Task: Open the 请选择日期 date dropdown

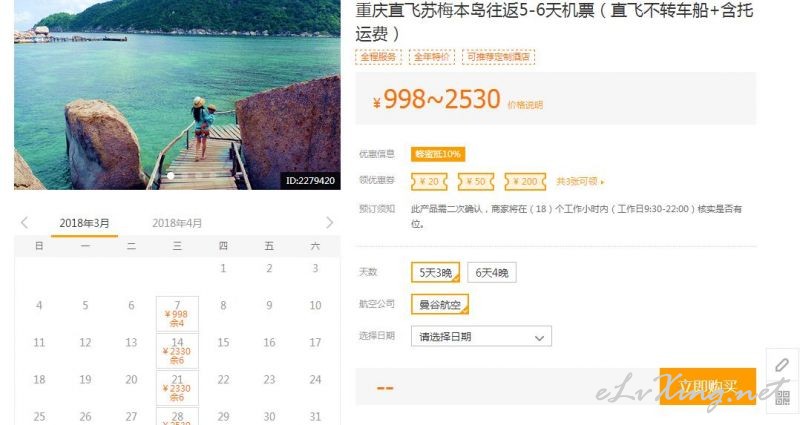Action: 481,336
